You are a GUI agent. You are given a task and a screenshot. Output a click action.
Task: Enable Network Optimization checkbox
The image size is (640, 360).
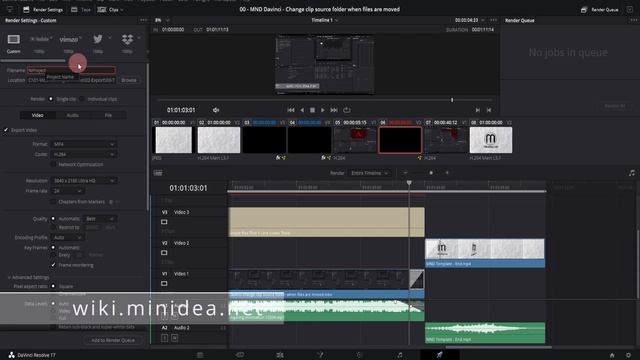pyautogui.click(x=53, y=164)
